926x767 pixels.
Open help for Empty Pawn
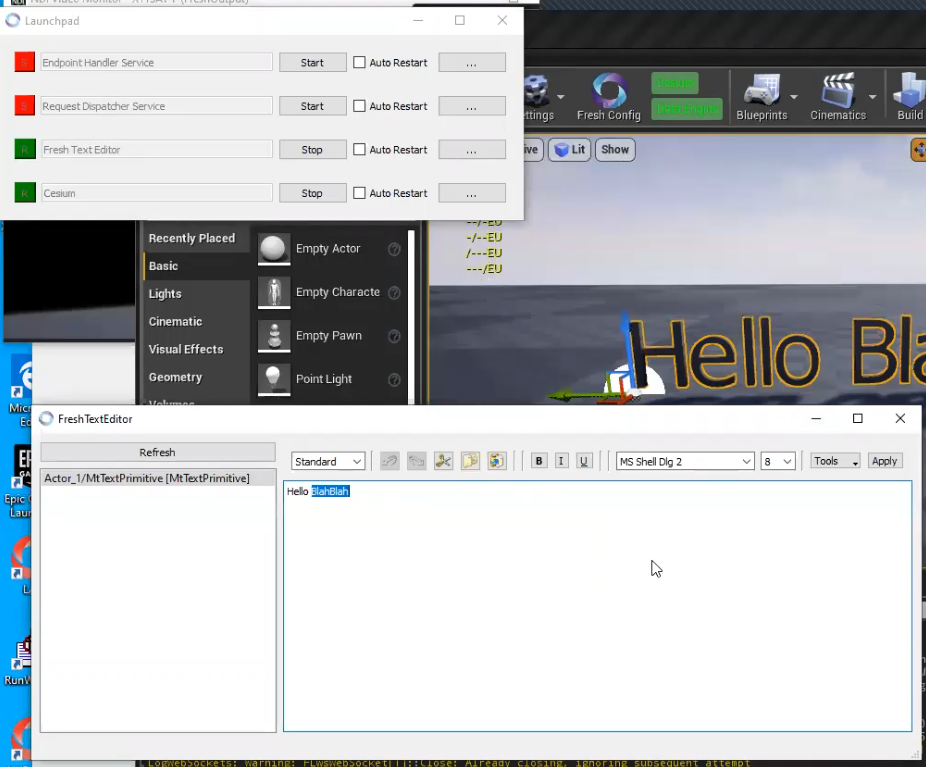(394, 337)
